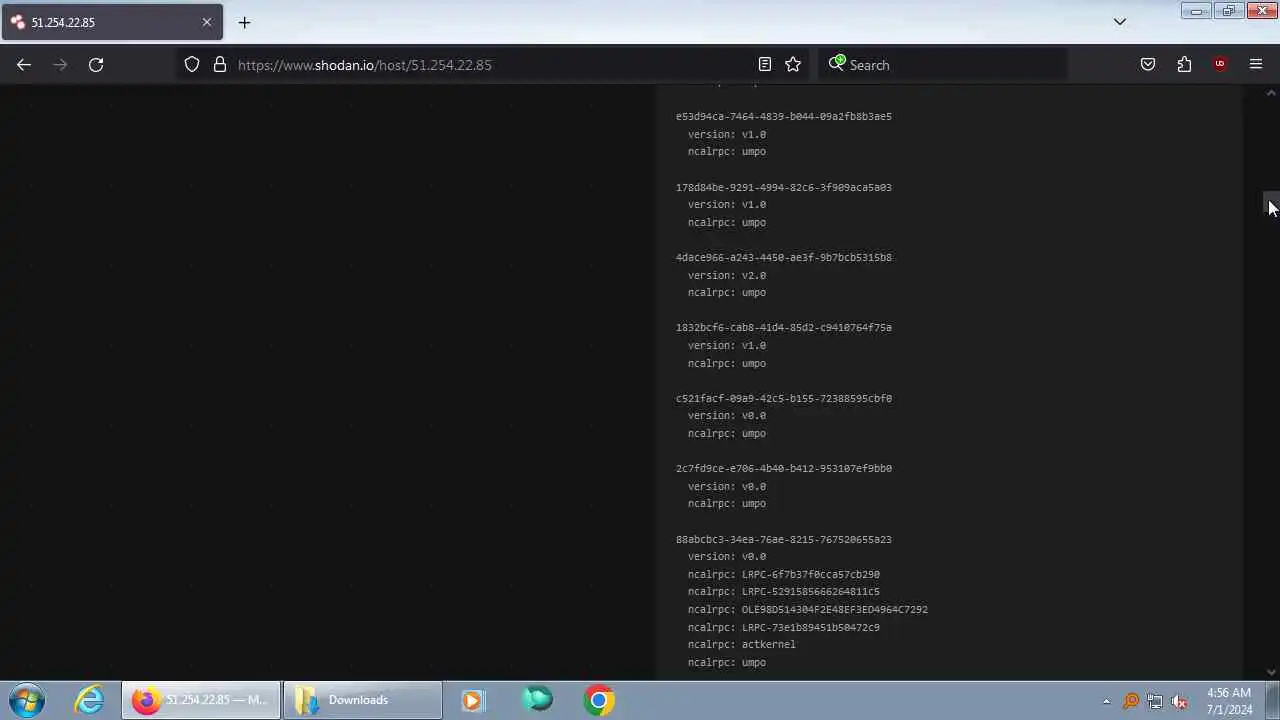Launch Google Chrome from taskbar

click(598, 700)
